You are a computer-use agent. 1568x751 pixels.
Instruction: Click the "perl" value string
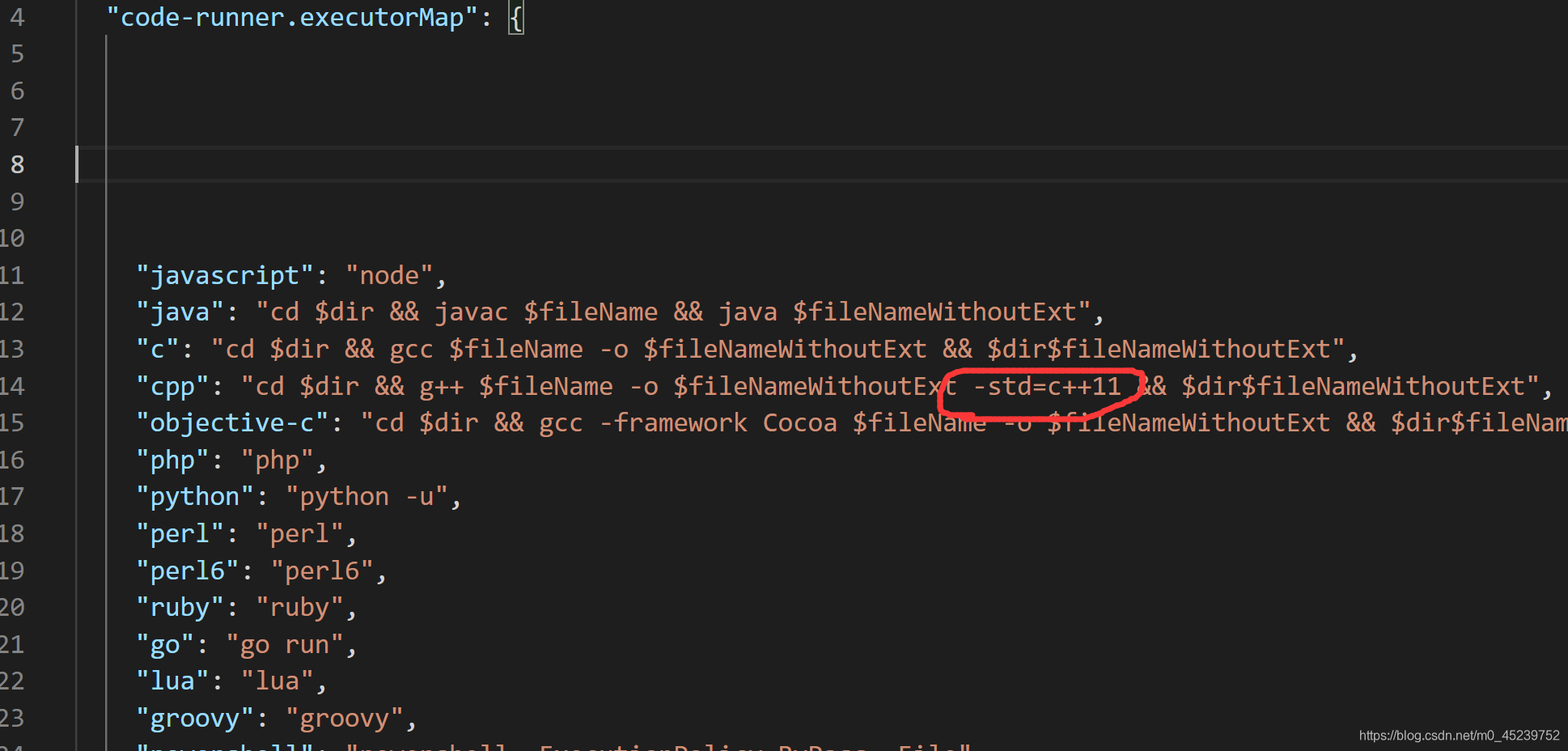point(299,533)
